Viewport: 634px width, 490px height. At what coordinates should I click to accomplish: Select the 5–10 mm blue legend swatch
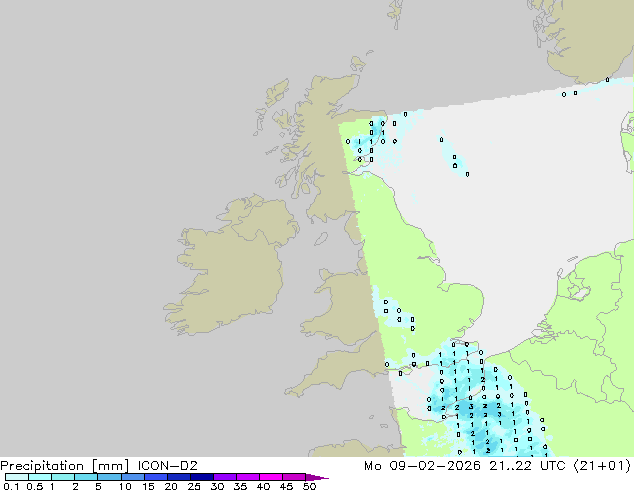(109, 477)
